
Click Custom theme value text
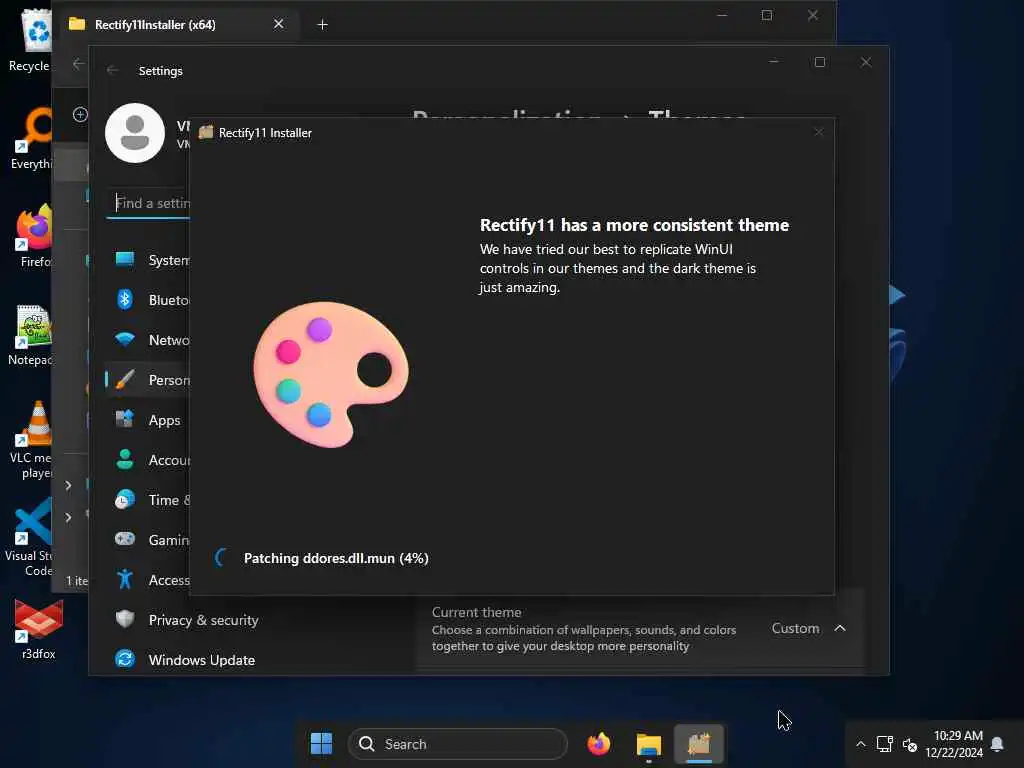(795, 628)
